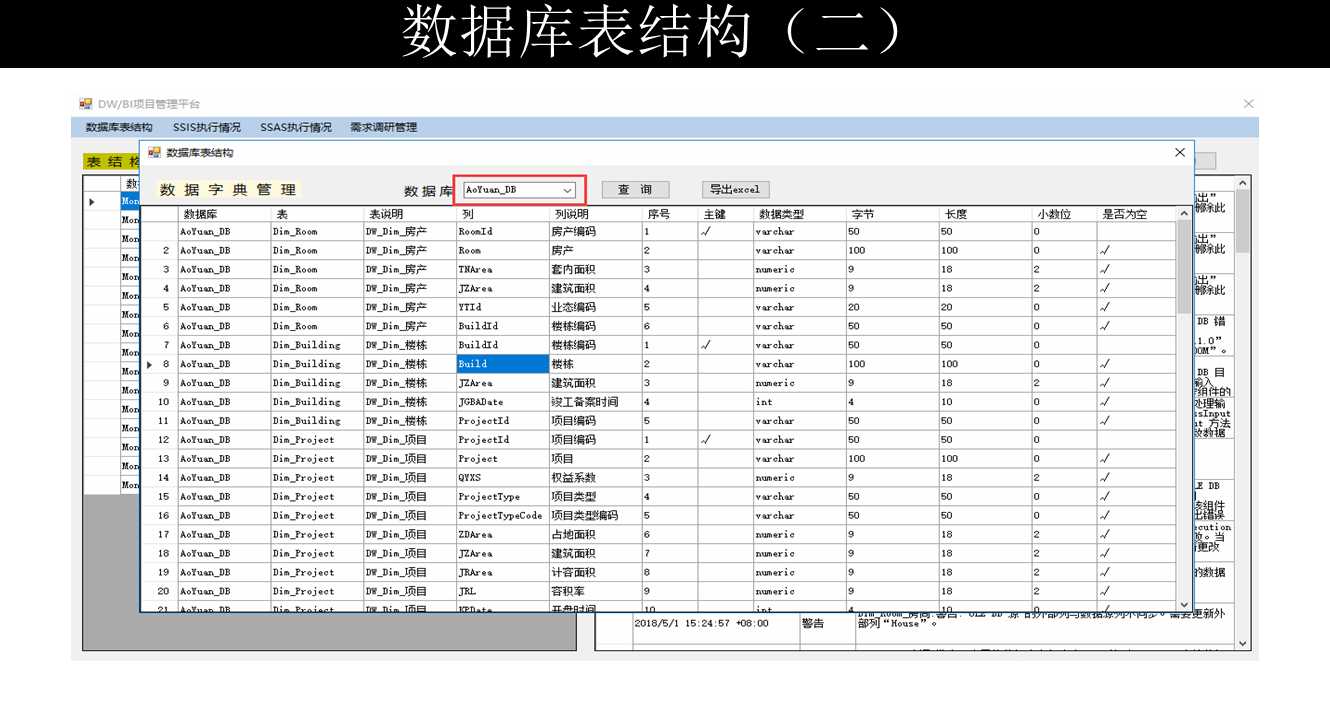Select the QYXS cell

tap(502, 478)
